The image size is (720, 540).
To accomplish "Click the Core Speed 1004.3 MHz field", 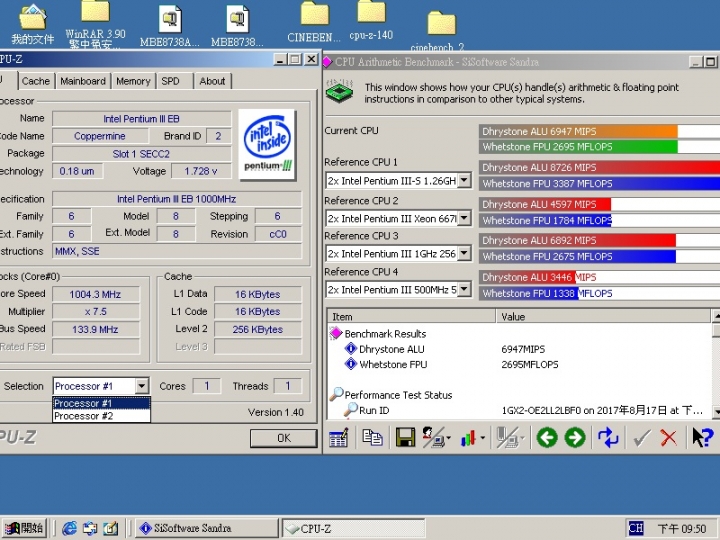I will click(x=96, y=294).
